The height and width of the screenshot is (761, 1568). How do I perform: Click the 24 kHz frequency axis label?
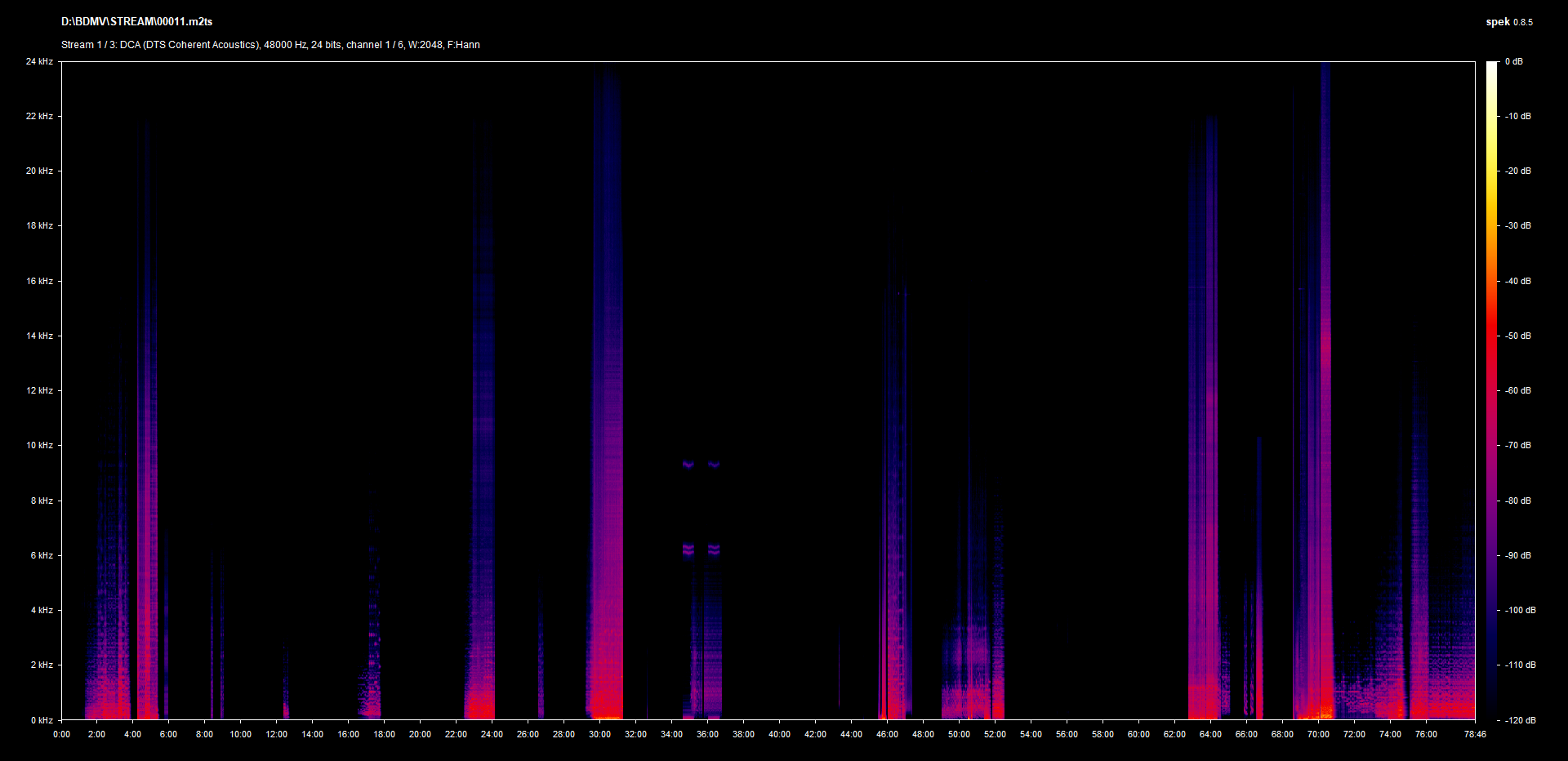coord(39,61)
